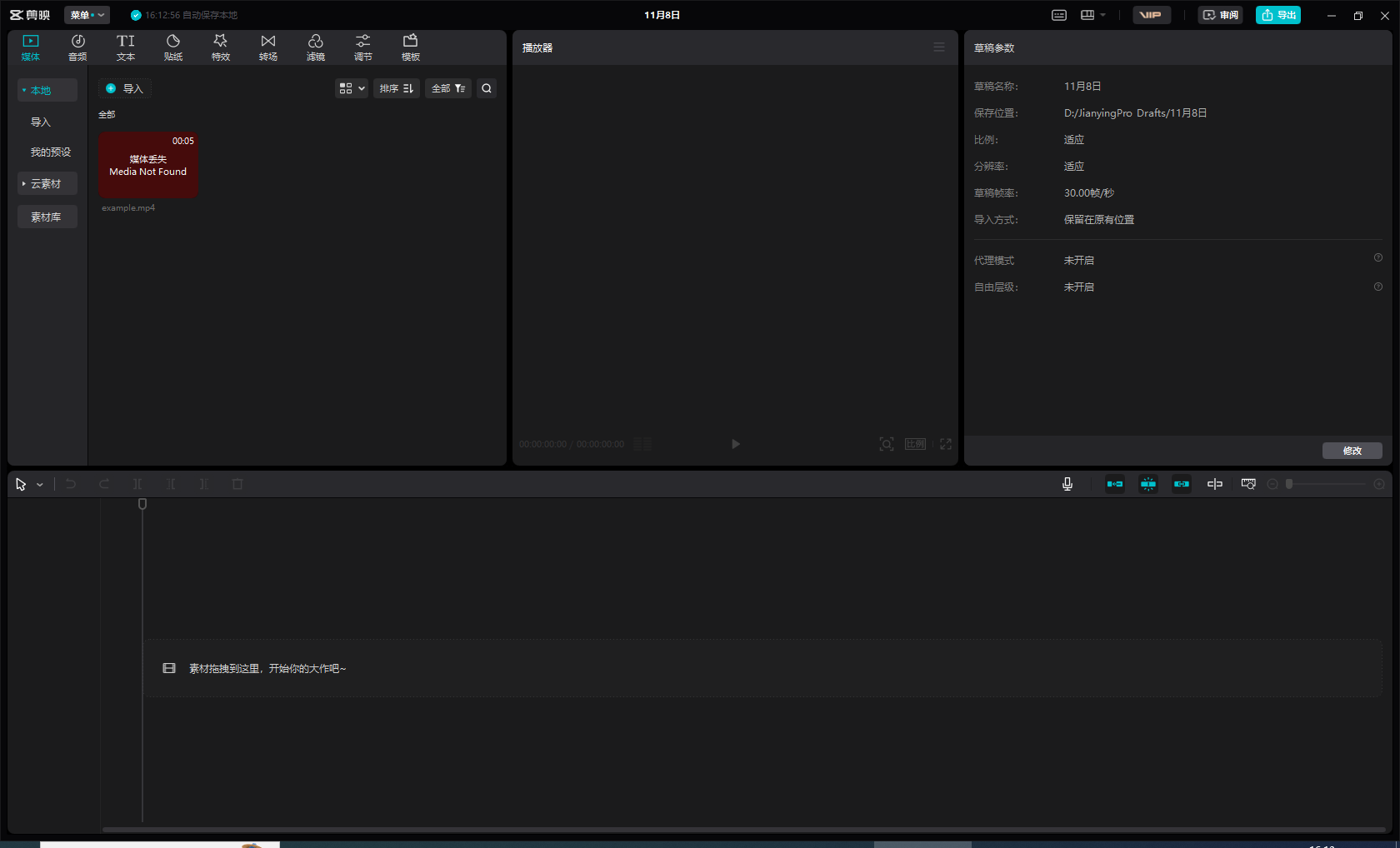Open the 文本 (Text) tab
Viewport: 1400px width, 848px height.
[126, 47]
